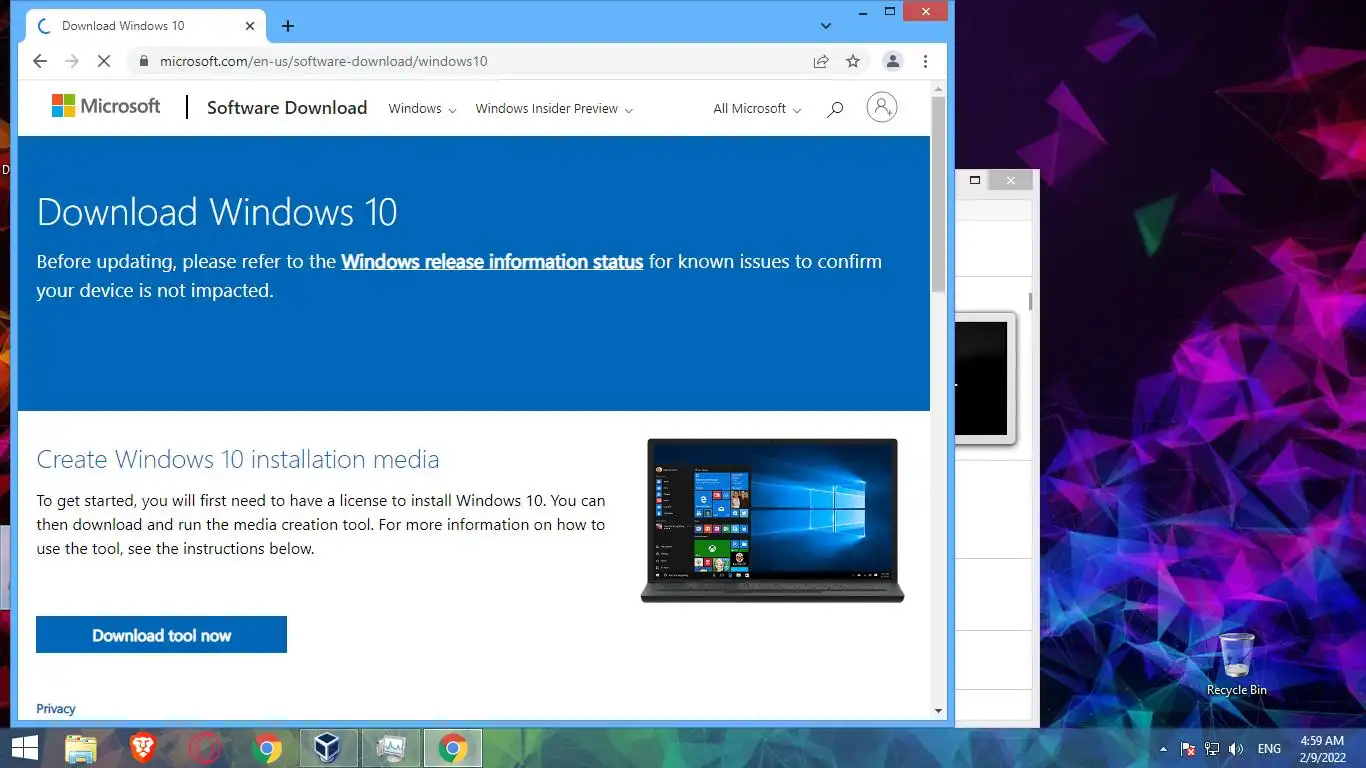The width and height of the screenshot is (1366, 768).
Task: Open the Software Download link
Action: [287, 108]
